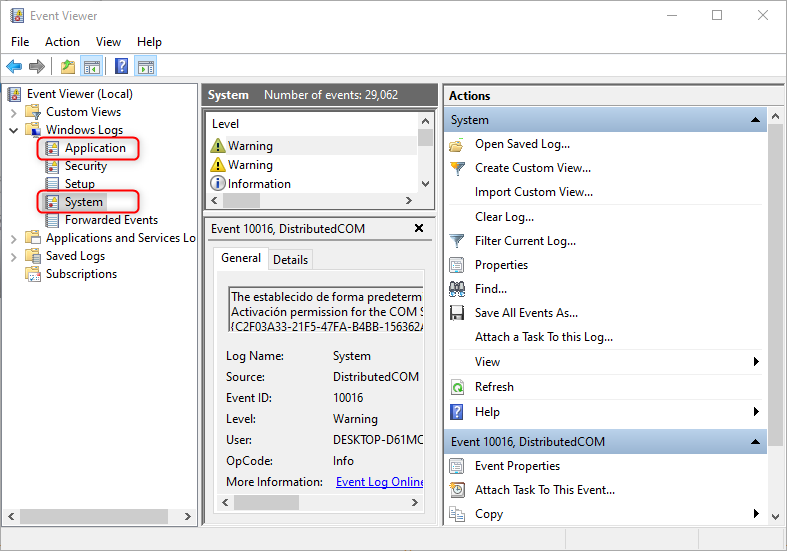
Task: Open the Event Log Online Help link
Action: point(379,482)
